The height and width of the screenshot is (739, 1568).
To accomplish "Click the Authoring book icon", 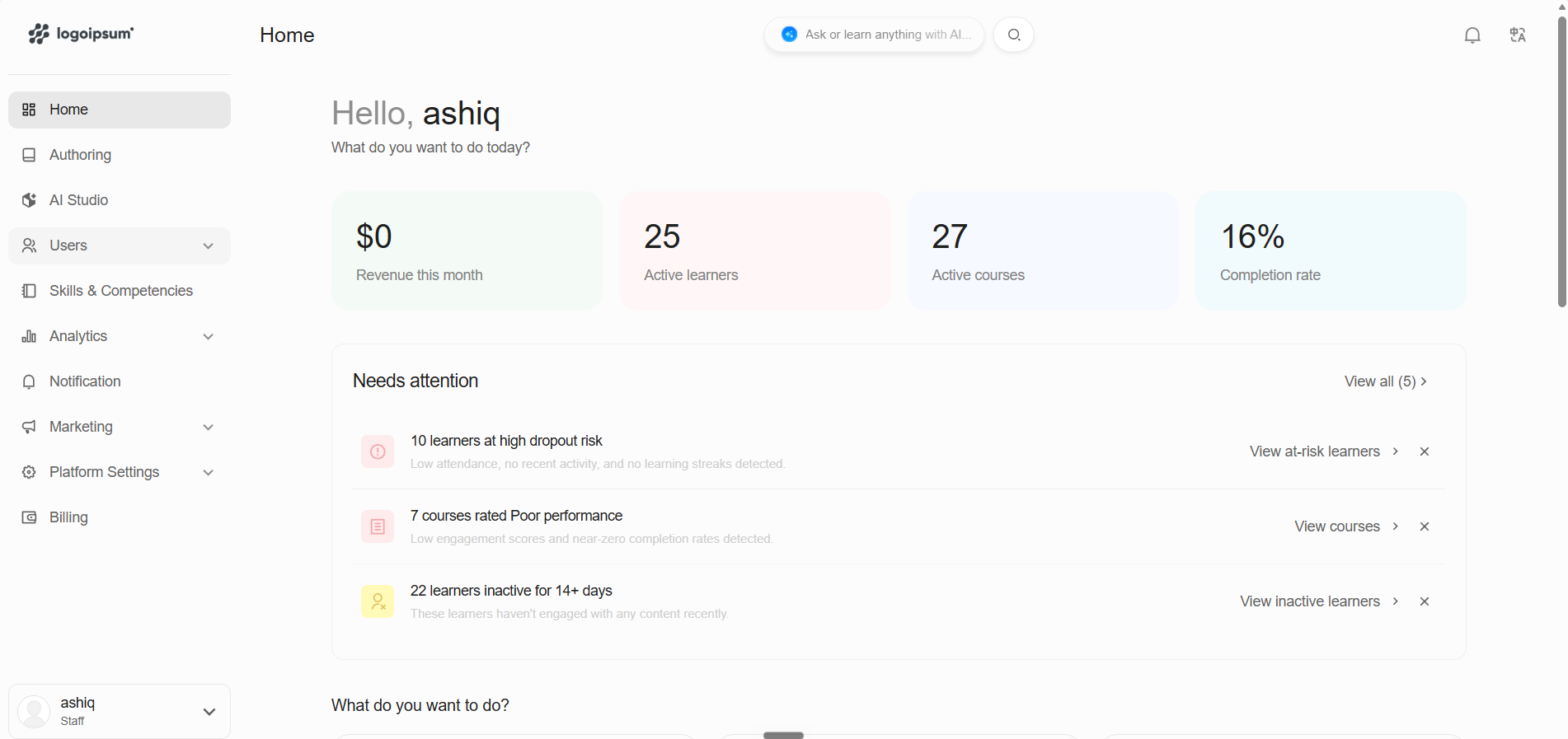I will click(29, 155).
